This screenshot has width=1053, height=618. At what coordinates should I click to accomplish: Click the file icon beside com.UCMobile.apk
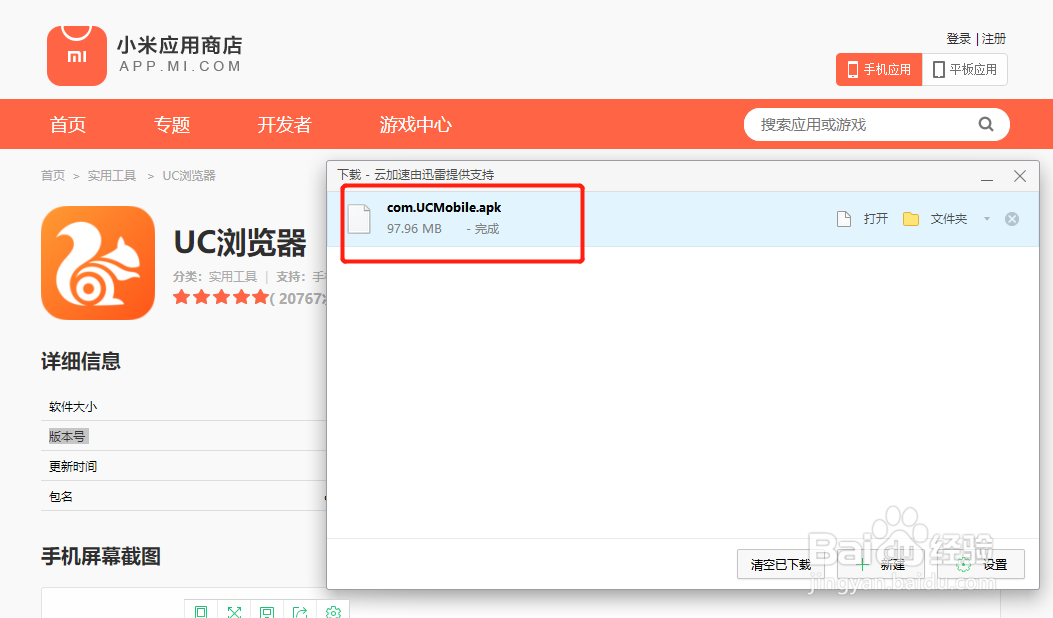(x=359, y=218)
